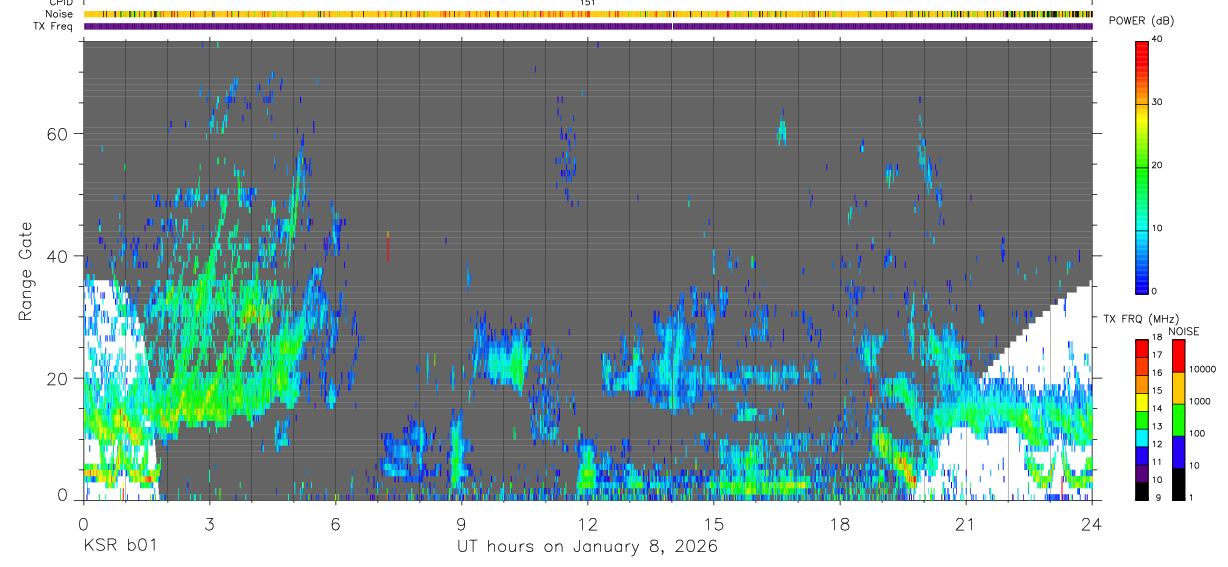
Task: Click the 'Noise' strip label at the top left
Action: point(59,14)
